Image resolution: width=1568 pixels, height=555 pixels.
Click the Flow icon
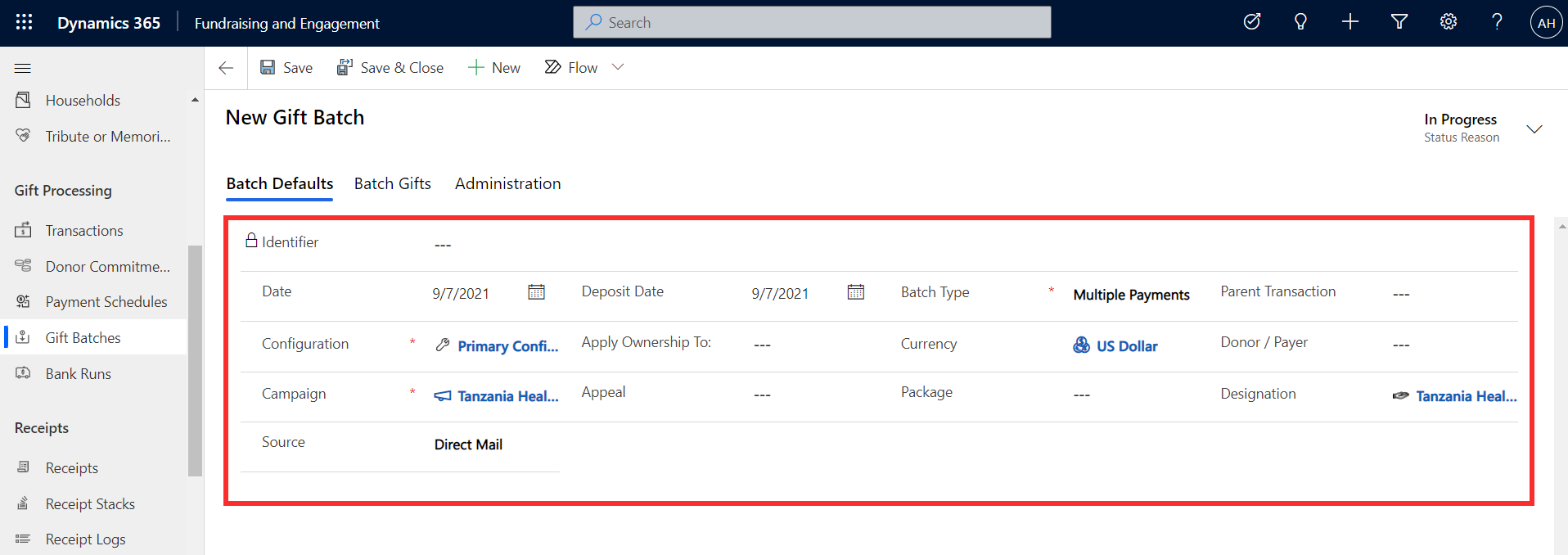(552, 67)
